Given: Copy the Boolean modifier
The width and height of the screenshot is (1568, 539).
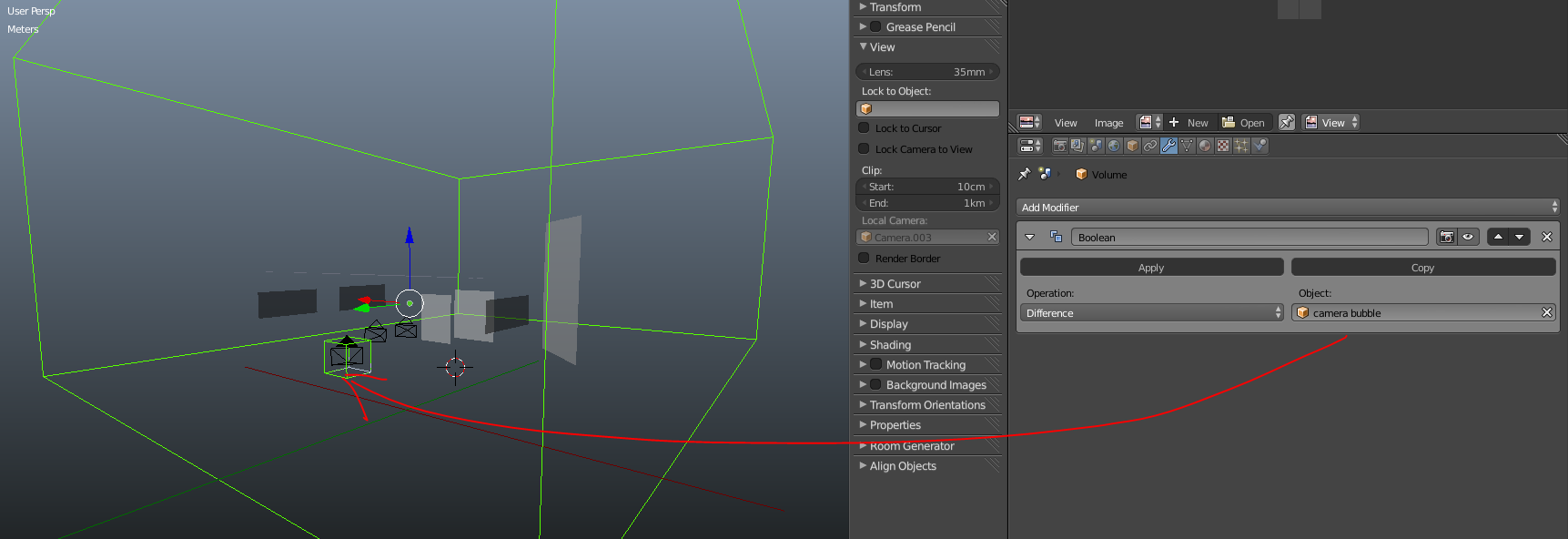Looking at the screenshot, I should click(x=1423, y=267).
